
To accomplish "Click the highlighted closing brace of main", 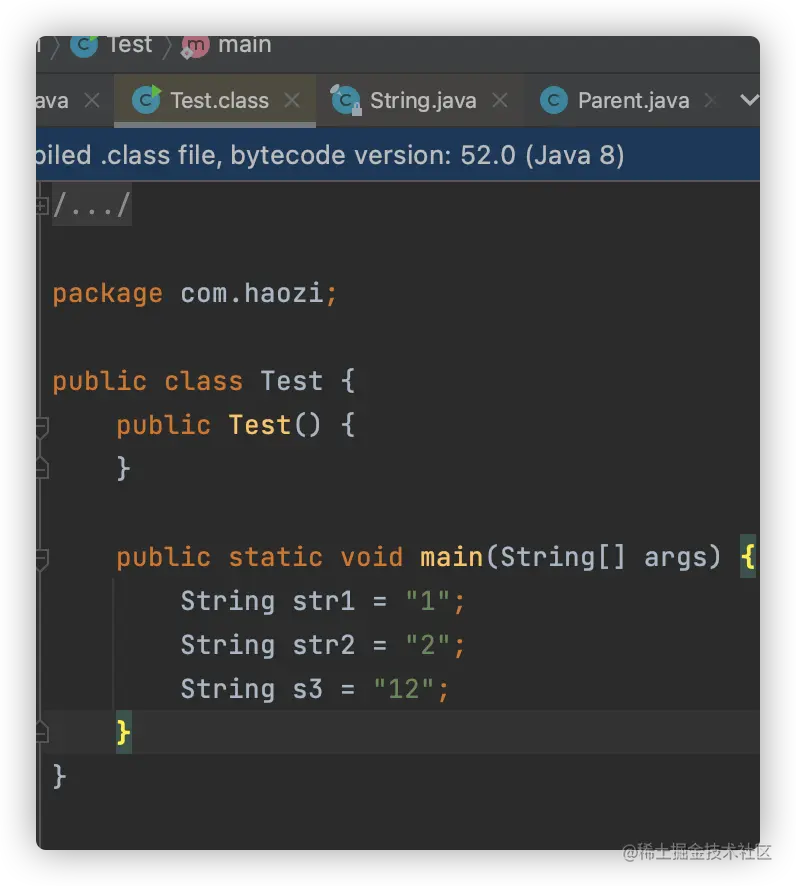I will (123, 733).
